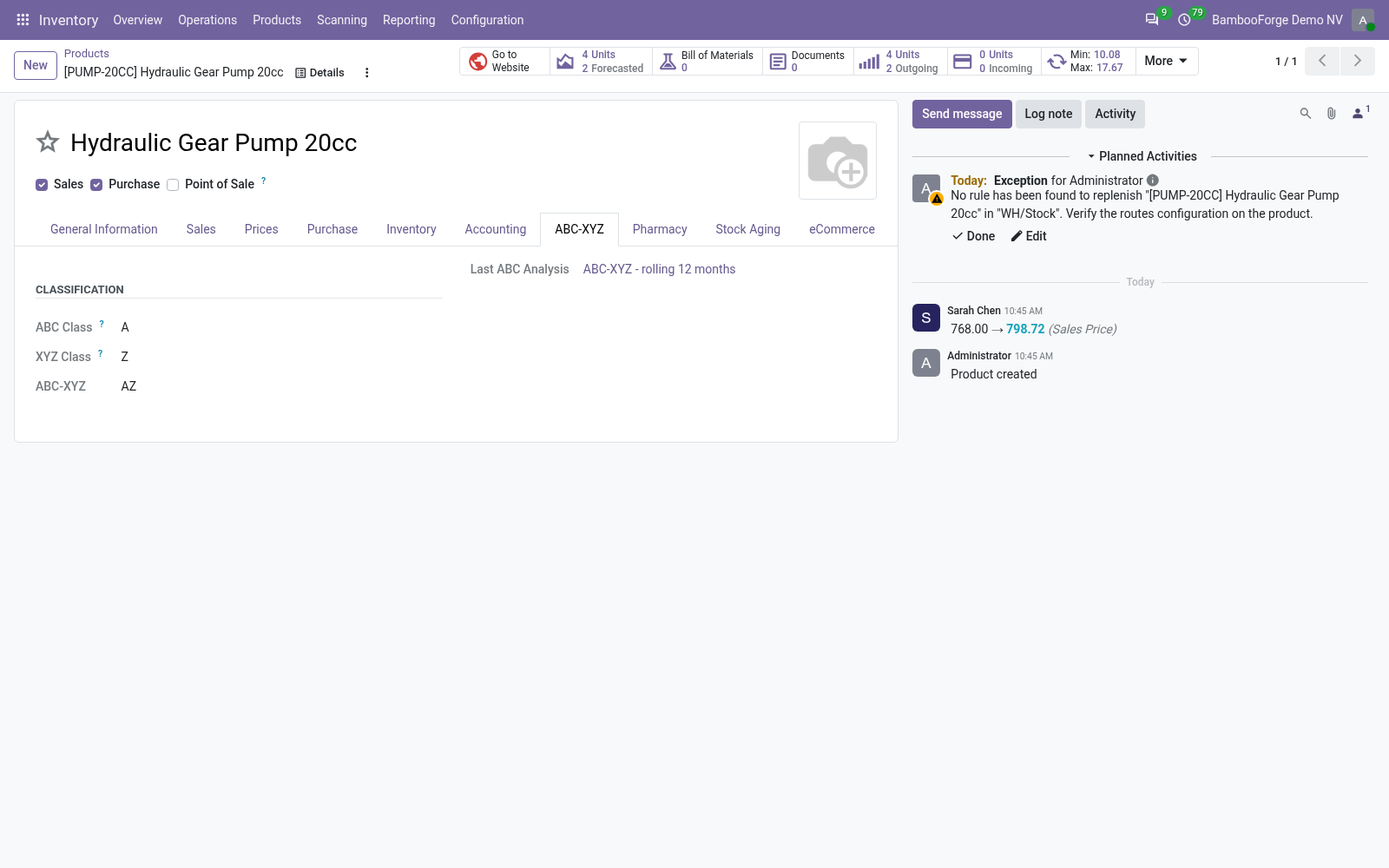Screen dimensions: 1389x868
Task: Open the apps grid menu icon
Action: point(23,20)
